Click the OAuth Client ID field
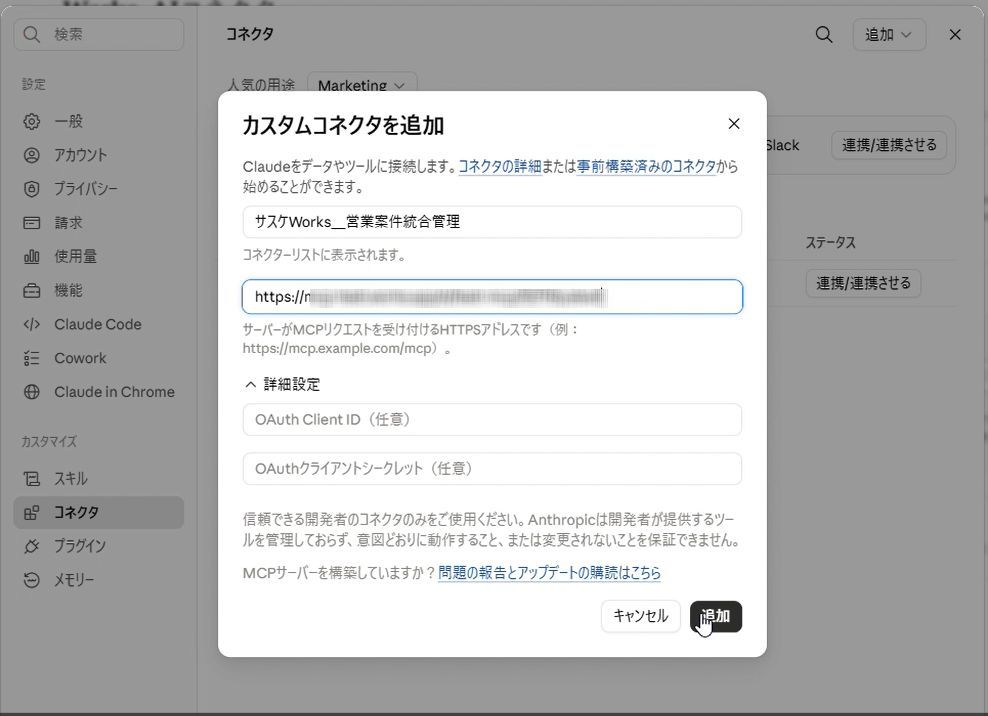 491,420
